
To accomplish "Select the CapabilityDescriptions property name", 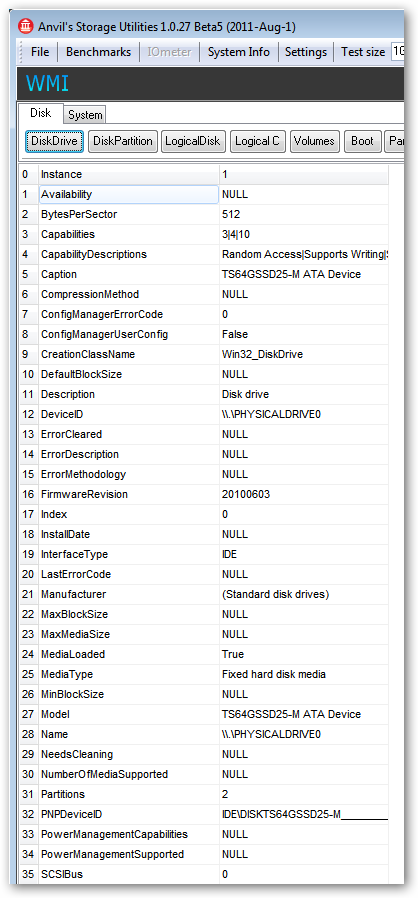I will pyautogui.click(x=94, y=254).
